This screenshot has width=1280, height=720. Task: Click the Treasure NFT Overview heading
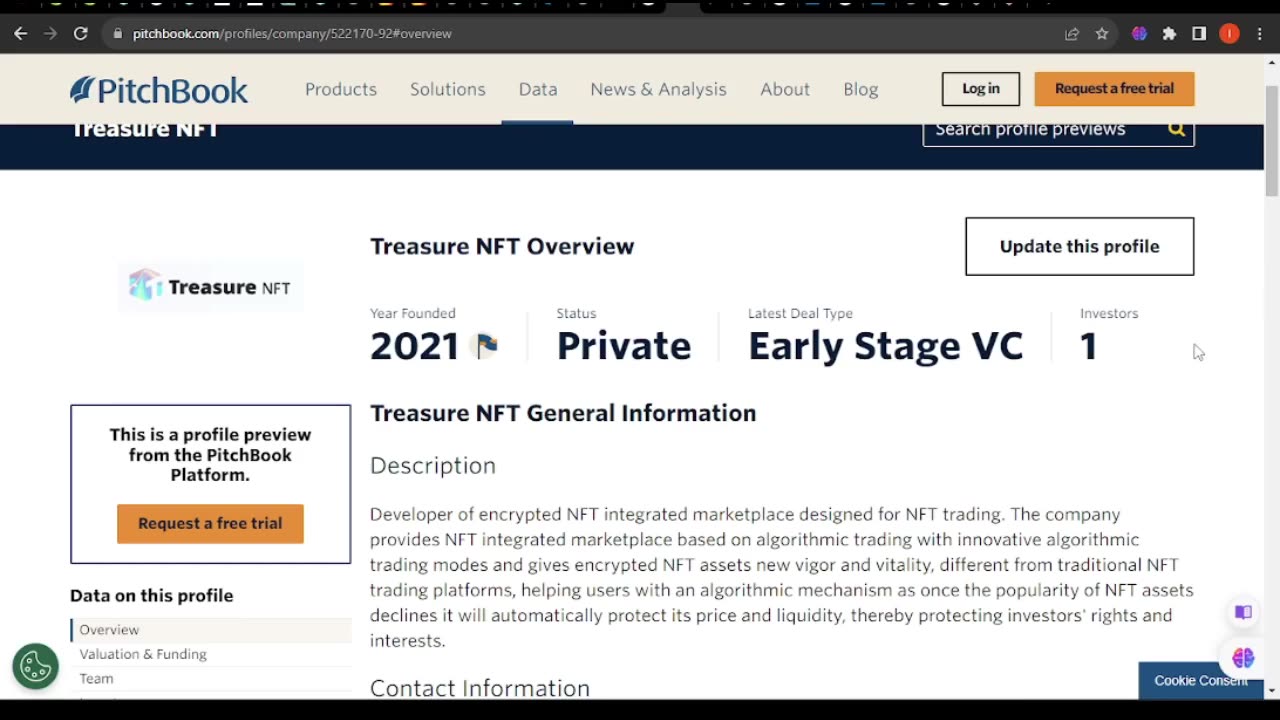(x=502, y=246)
